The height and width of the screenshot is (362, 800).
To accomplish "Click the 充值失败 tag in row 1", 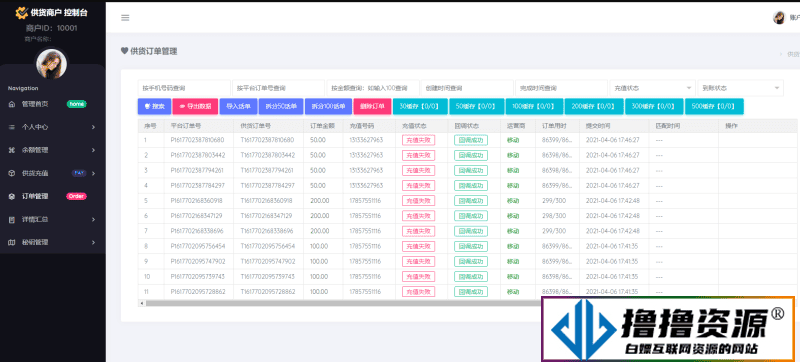I will 418,140.
